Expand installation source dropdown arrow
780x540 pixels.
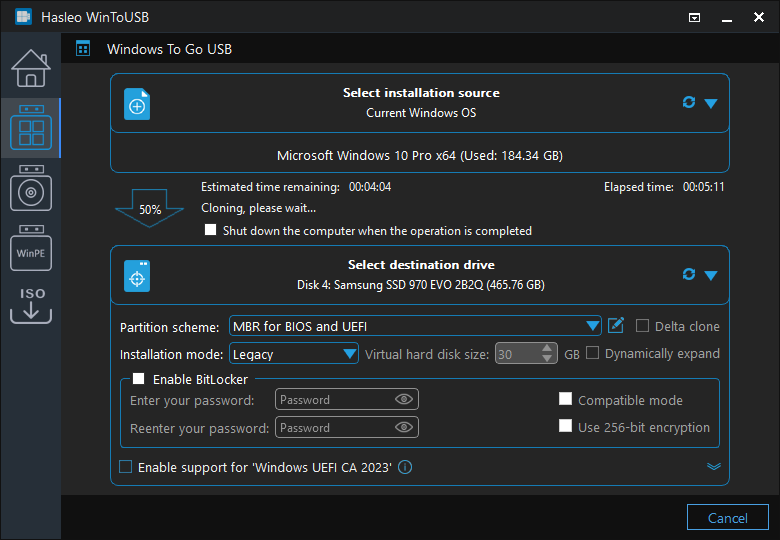pos(711,103)
